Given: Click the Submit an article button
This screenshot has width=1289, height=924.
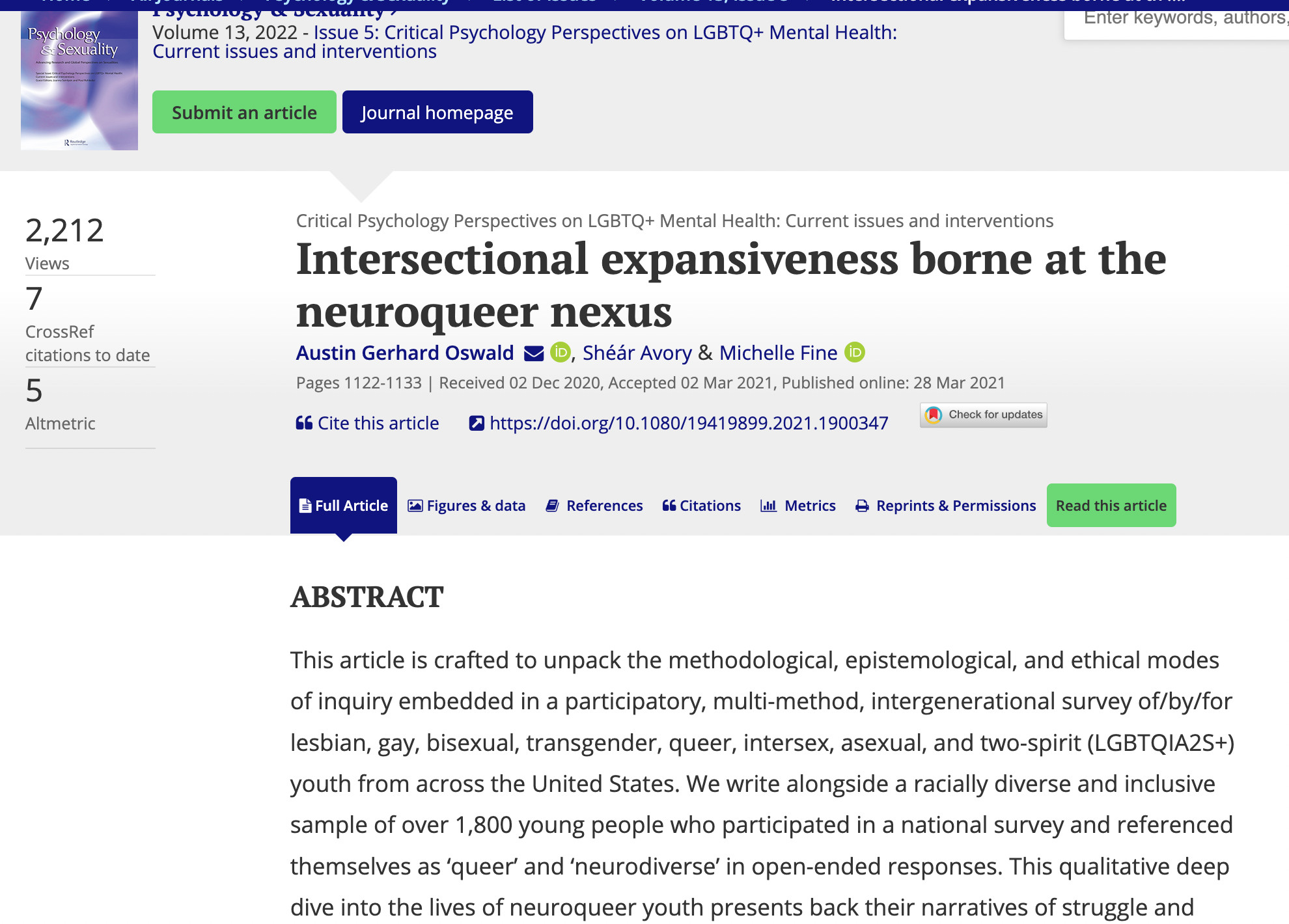Looking at the screenshot, I should click(x=244, y=113).
